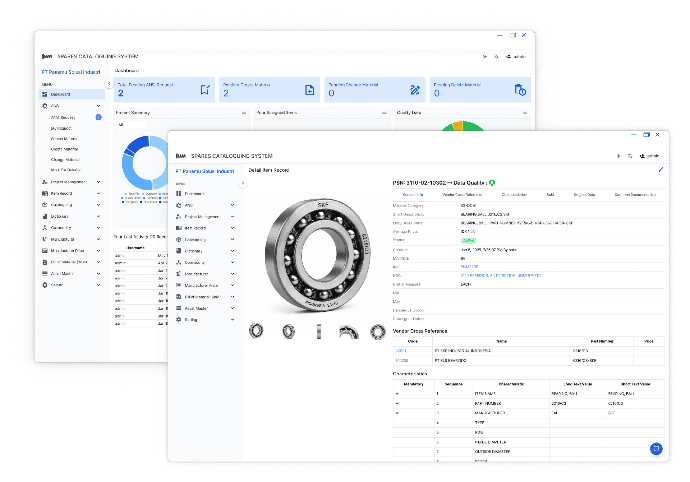Select the side-view bearing thumbnail
This screenshot has height=482, width=690.
click(x=319, y=331)
